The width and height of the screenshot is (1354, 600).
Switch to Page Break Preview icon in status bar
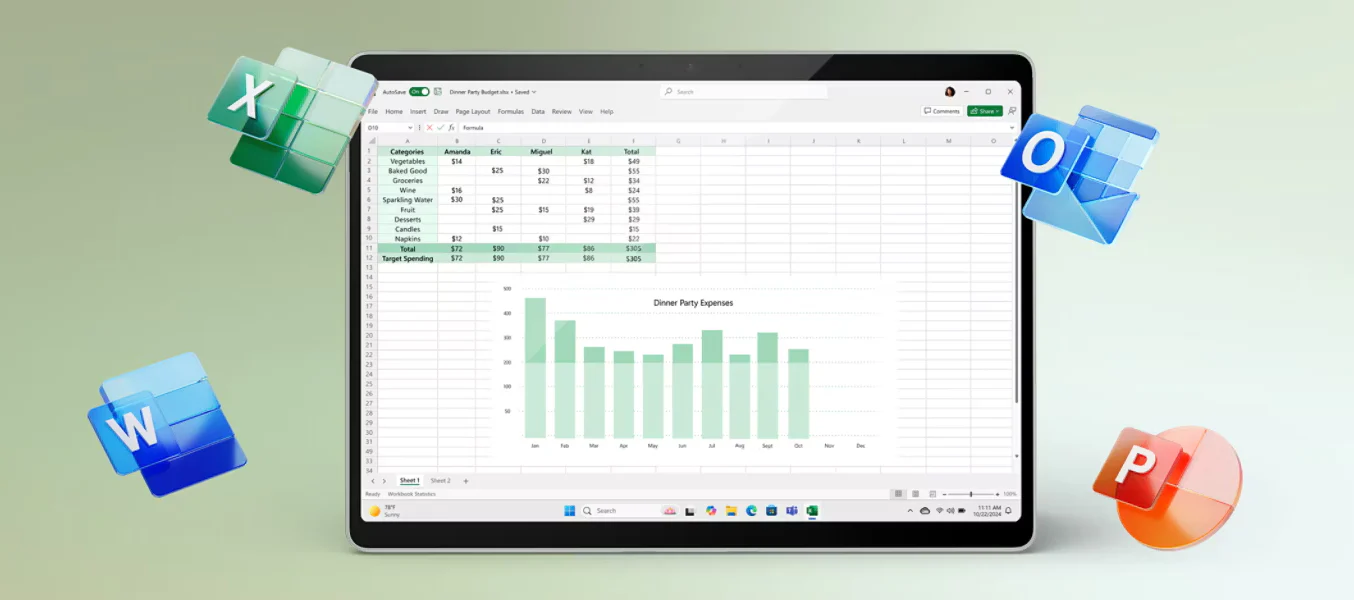point(933,494)
